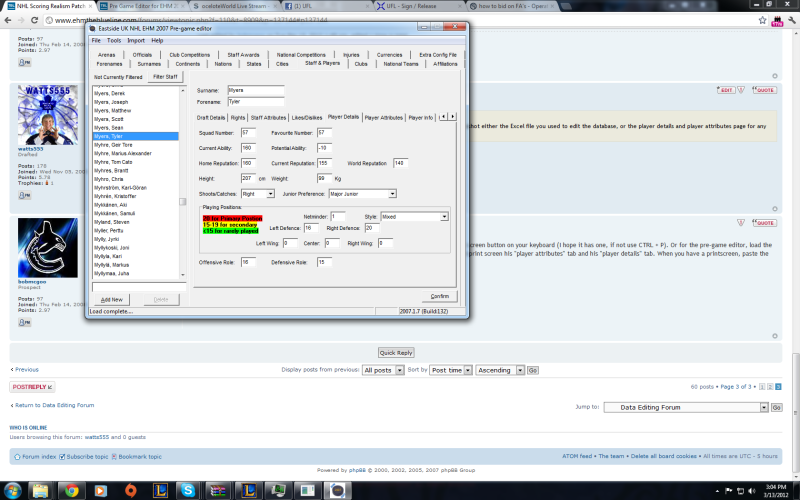
Task: Click the PM icon under the top bobmcgoo post
Action: pyautogui.click(x=24, y=62)
